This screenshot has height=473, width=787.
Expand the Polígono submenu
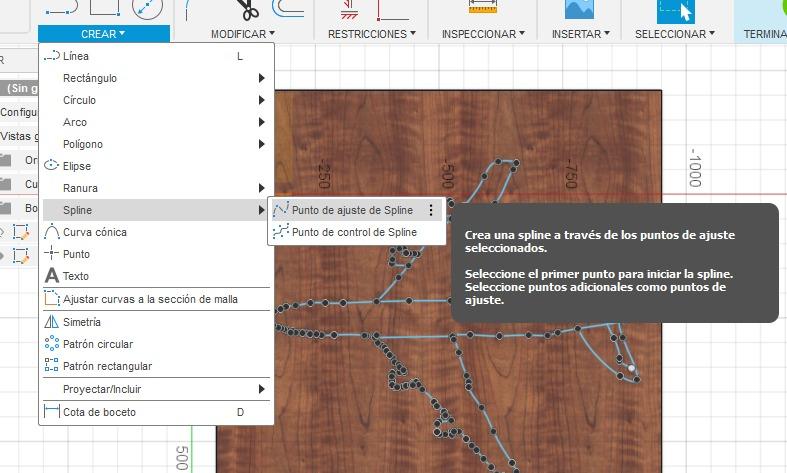click(156, 145)
